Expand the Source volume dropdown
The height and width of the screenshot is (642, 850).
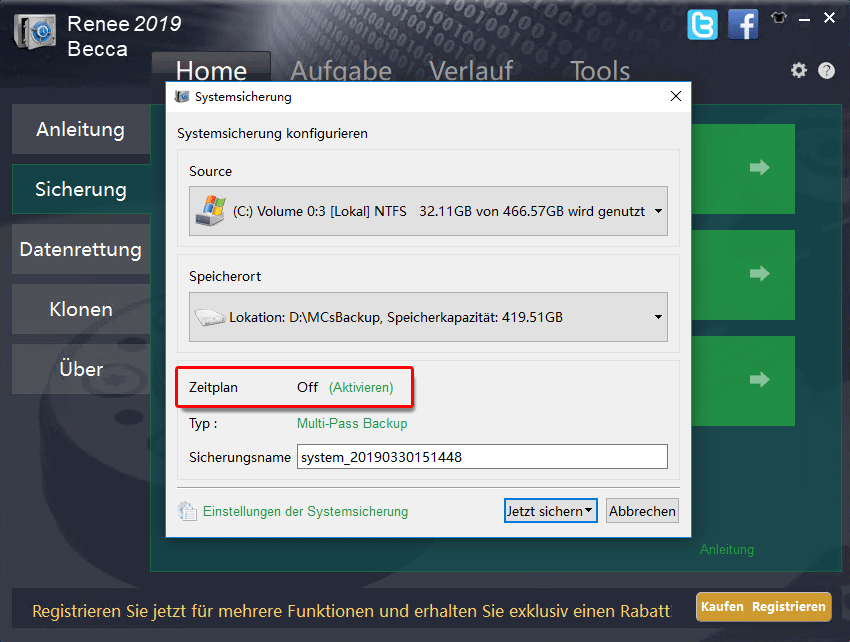(x=658, y=211)
